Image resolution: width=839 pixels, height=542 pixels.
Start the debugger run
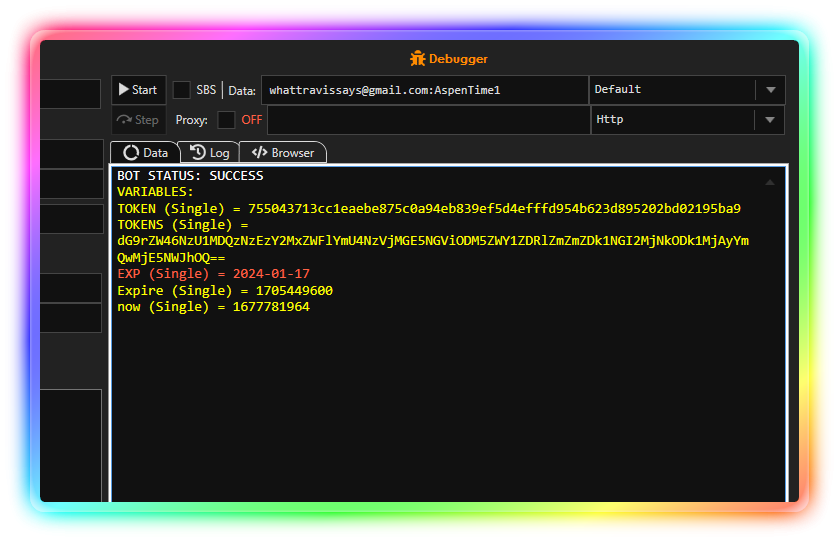[139, 90]
